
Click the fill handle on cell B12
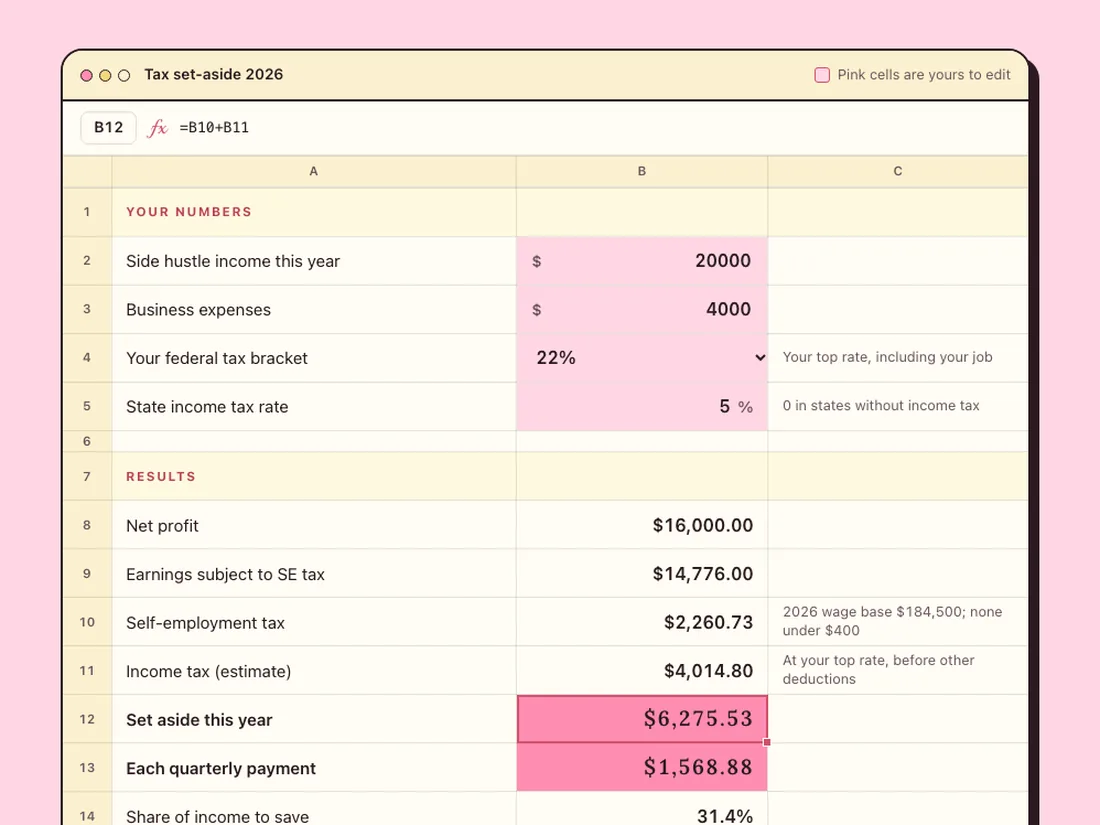click(767, 742)
